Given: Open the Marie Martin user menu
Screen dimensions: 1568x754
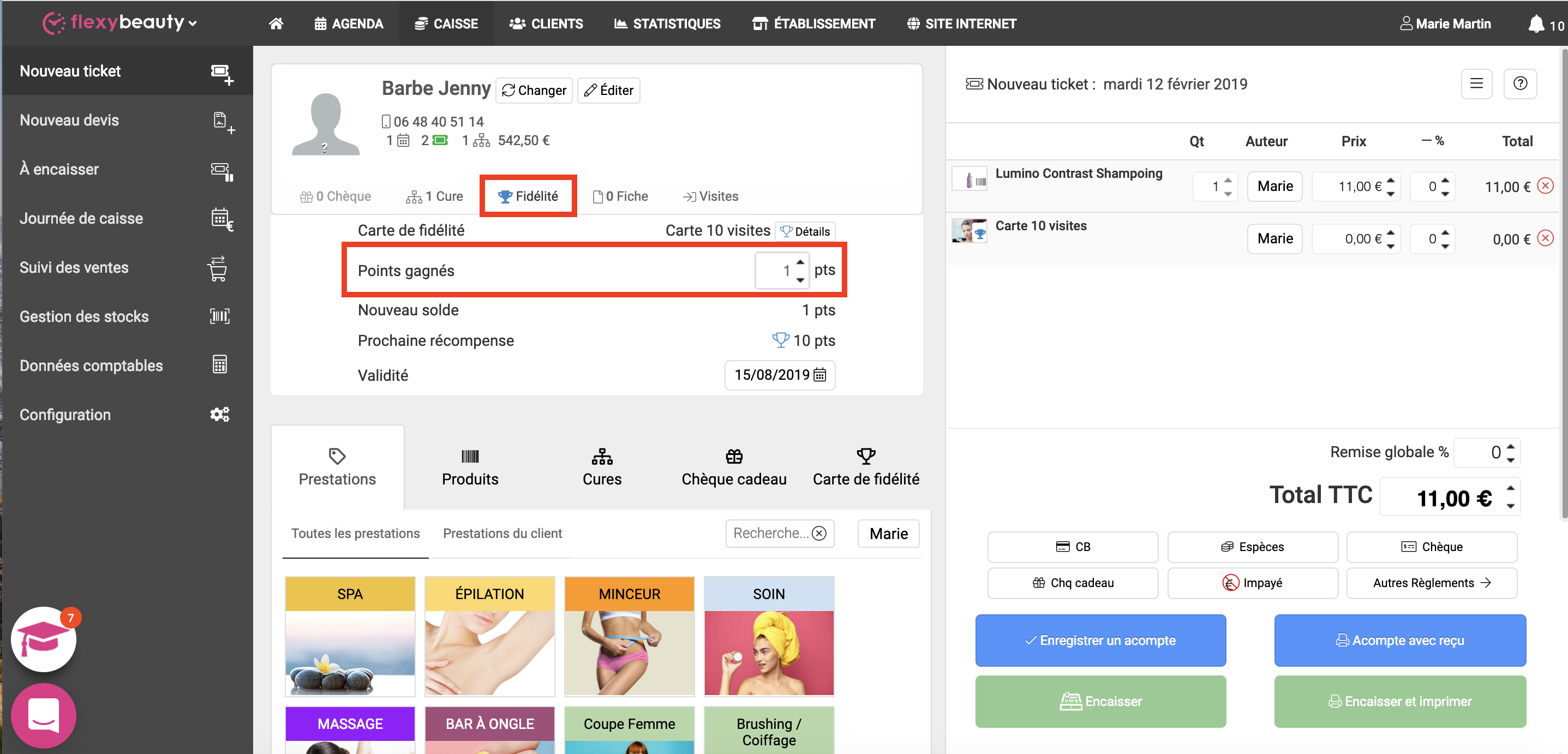Looking at the screenshot, I should (1445, 24).
